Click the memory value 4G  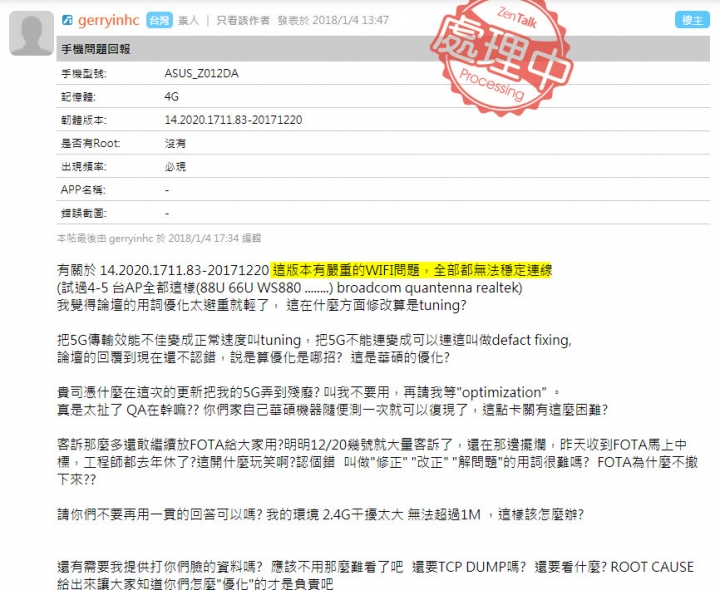pos(171,97)
